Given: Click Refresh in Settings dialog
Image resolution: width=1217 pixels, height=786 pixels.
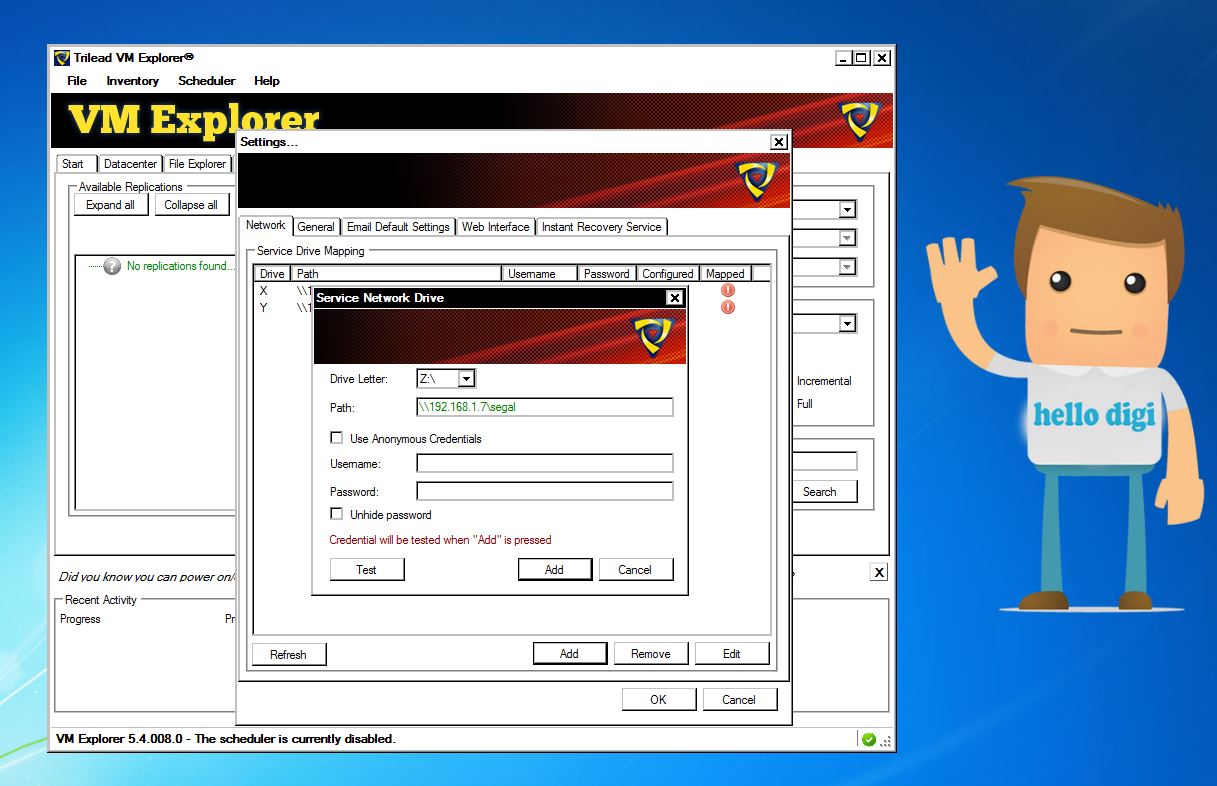Looking at the screenshot, I should [x=288, y=654].
